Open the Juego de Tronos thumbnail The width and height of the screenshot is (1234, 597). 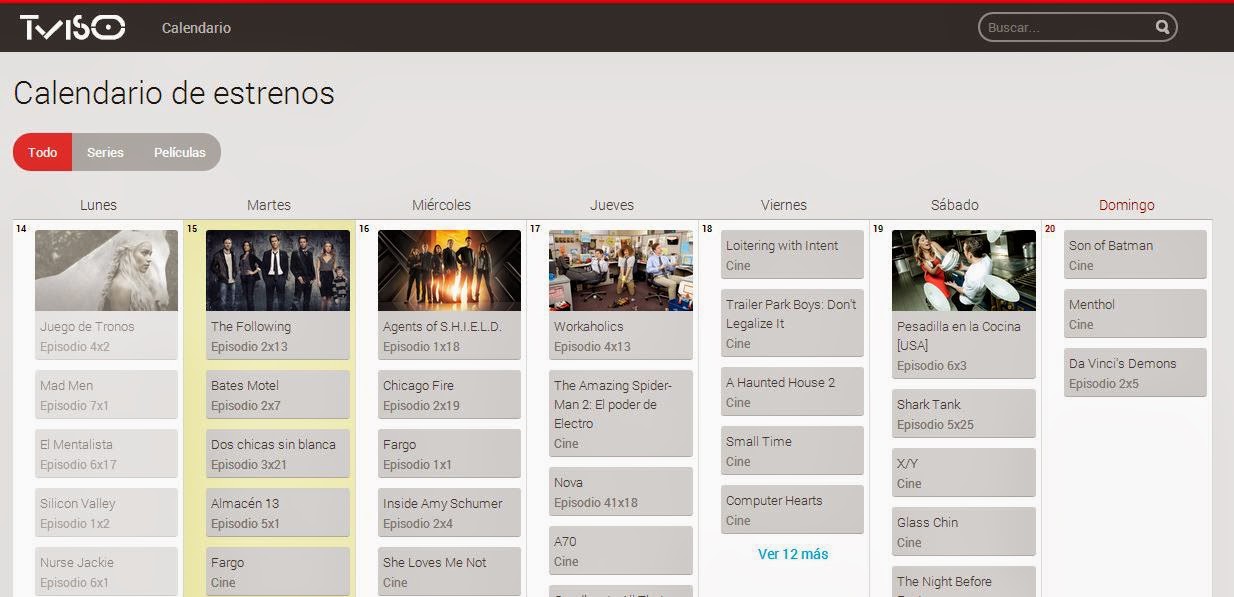[x=106, y=270]
